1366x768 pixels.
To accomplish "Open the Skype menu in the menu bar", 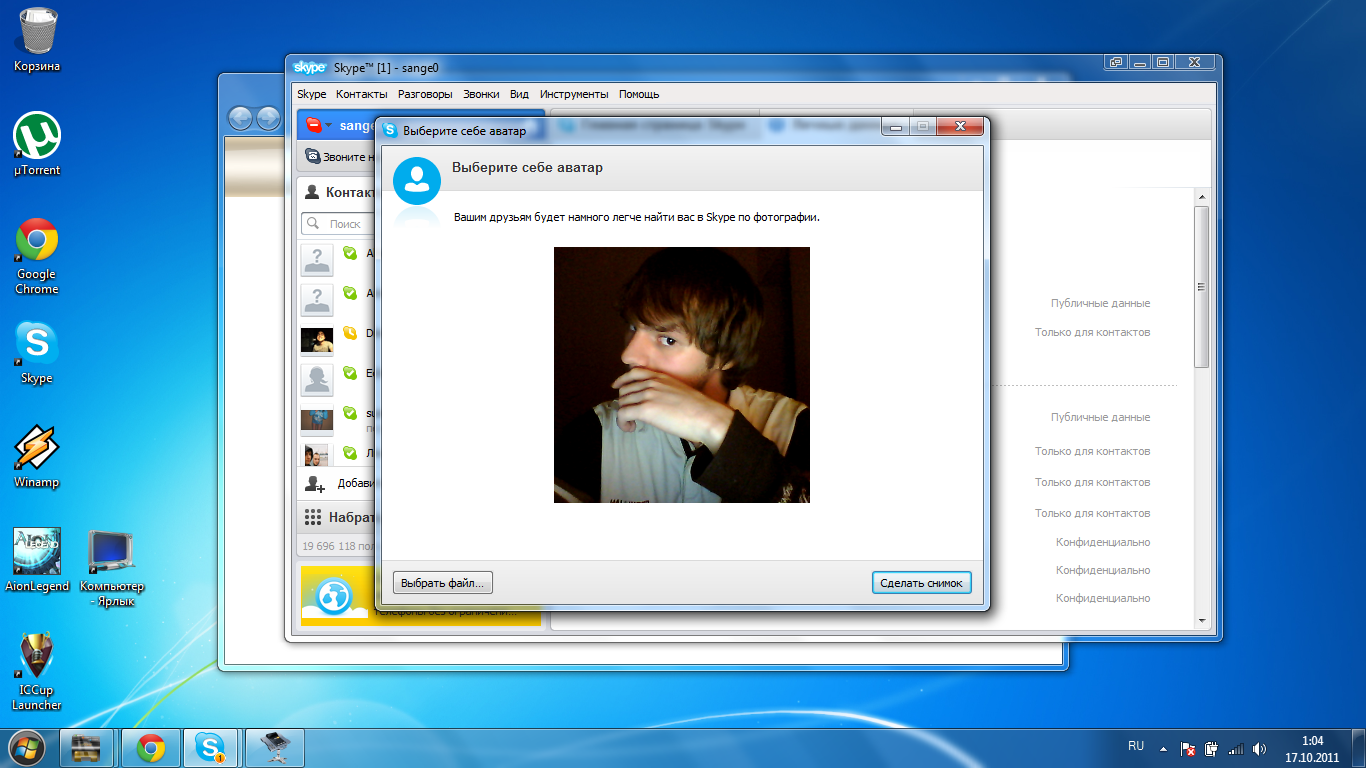I will tap(312, 94).
